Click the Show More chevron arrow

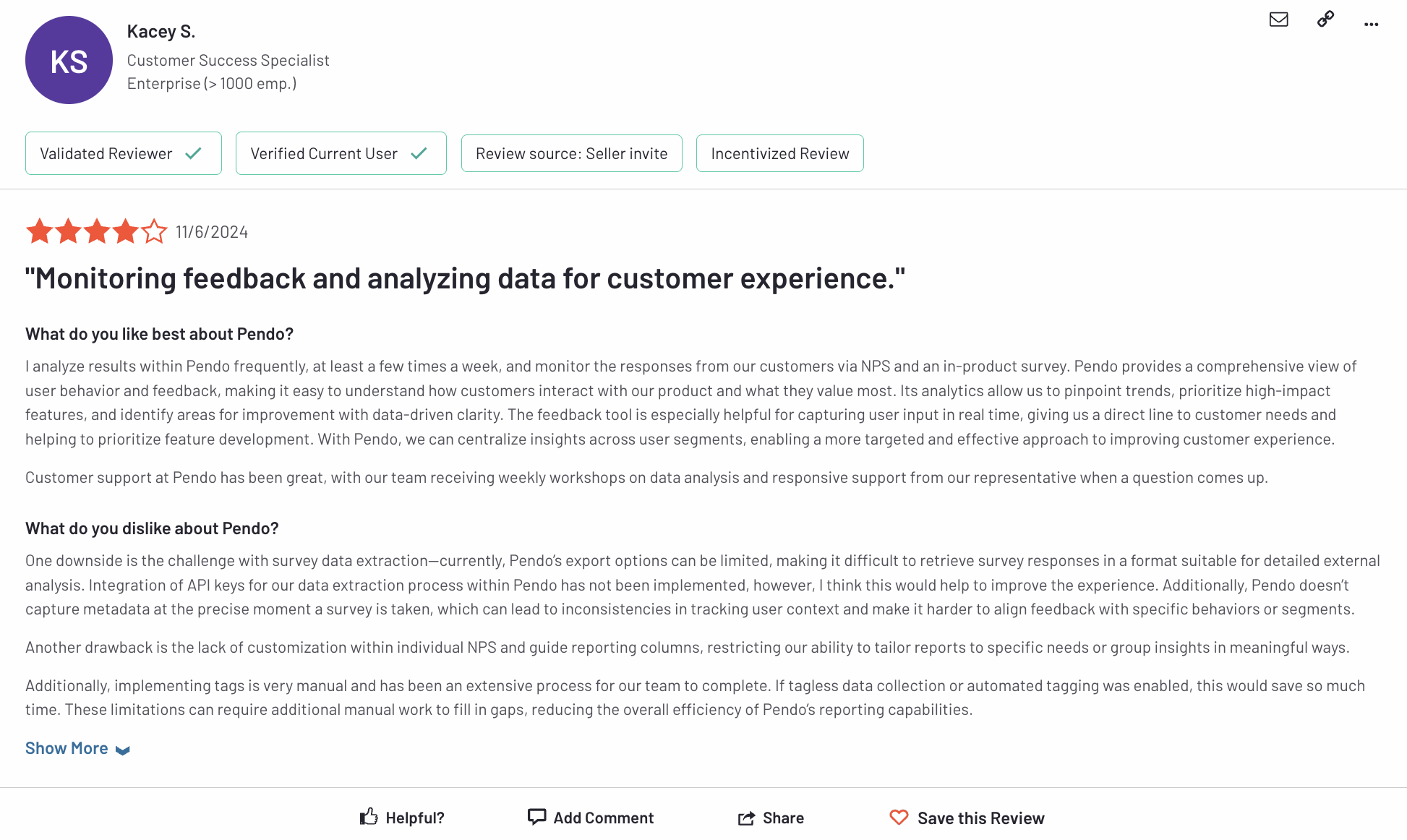click(x=123, y=750)
